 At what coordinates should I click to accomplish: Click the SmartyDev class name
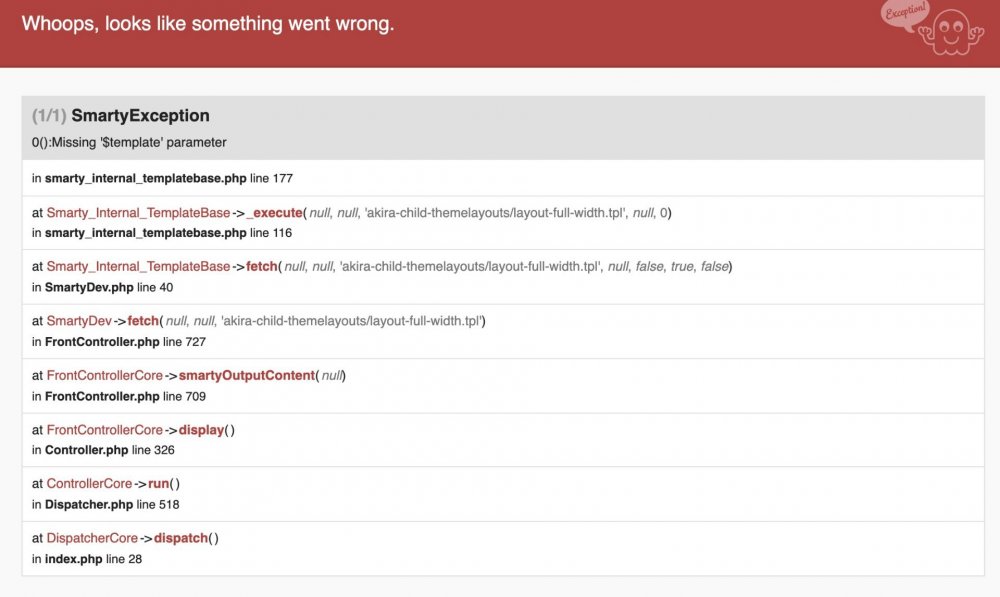[x=78, y=321]
